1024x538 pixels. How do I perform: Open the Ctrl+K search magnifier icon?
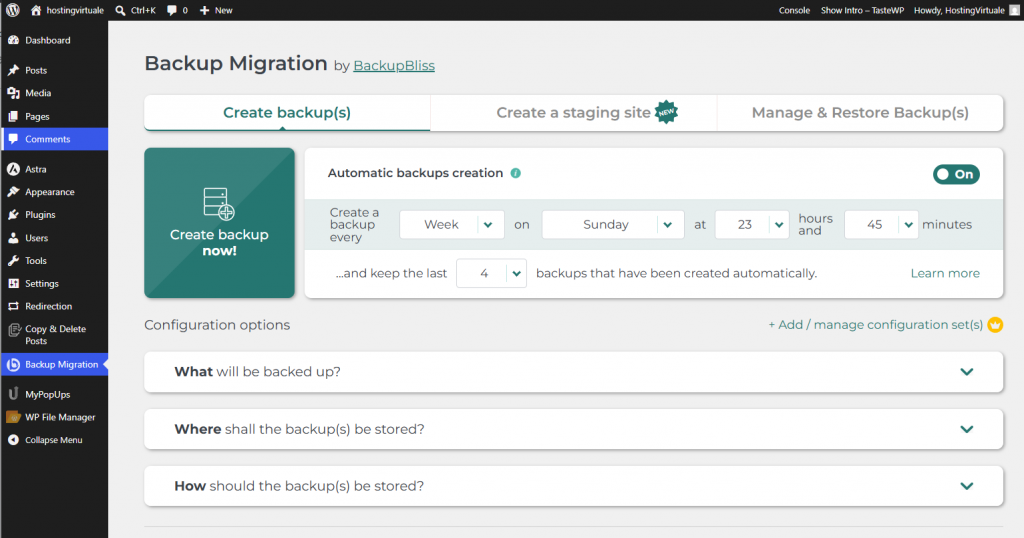[x=120, y=10]
